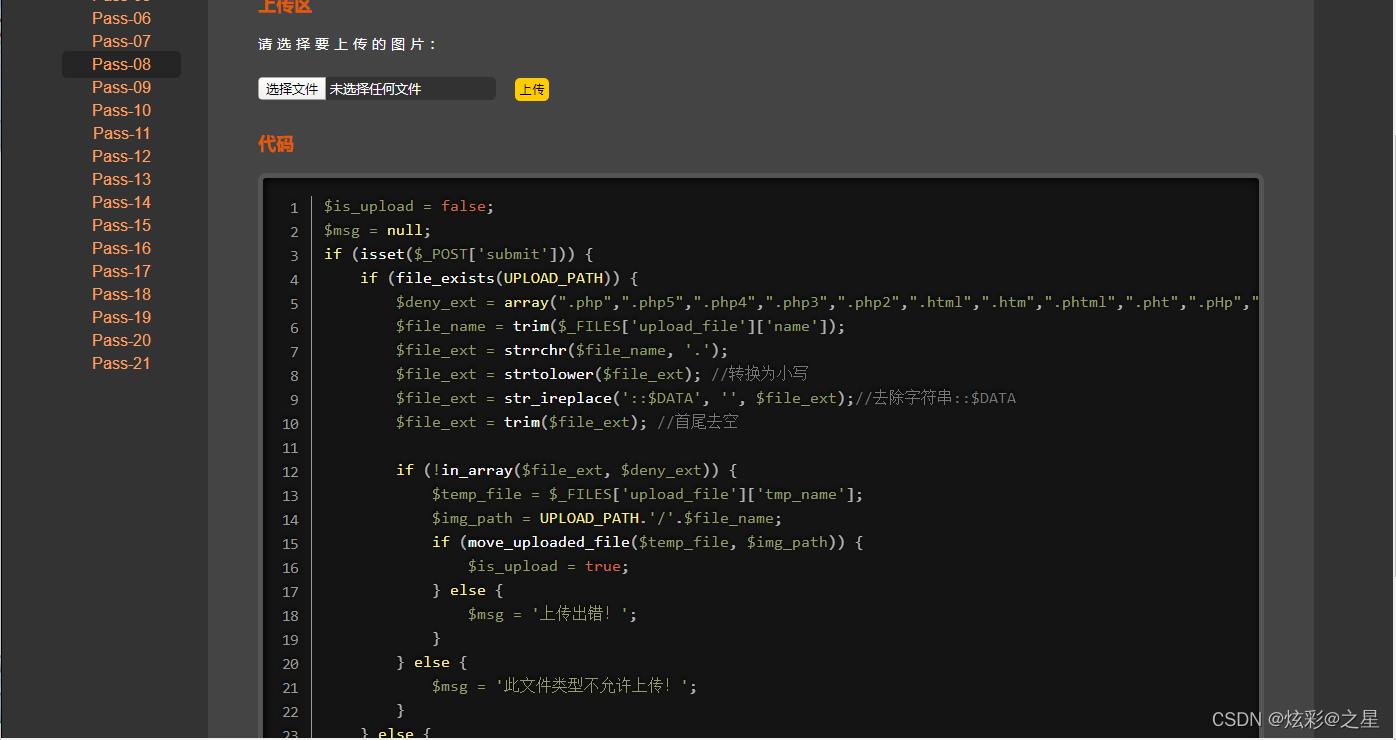1396x740 pixels.
Task: Go to Pass-11 level
Action: coord(121,133)
